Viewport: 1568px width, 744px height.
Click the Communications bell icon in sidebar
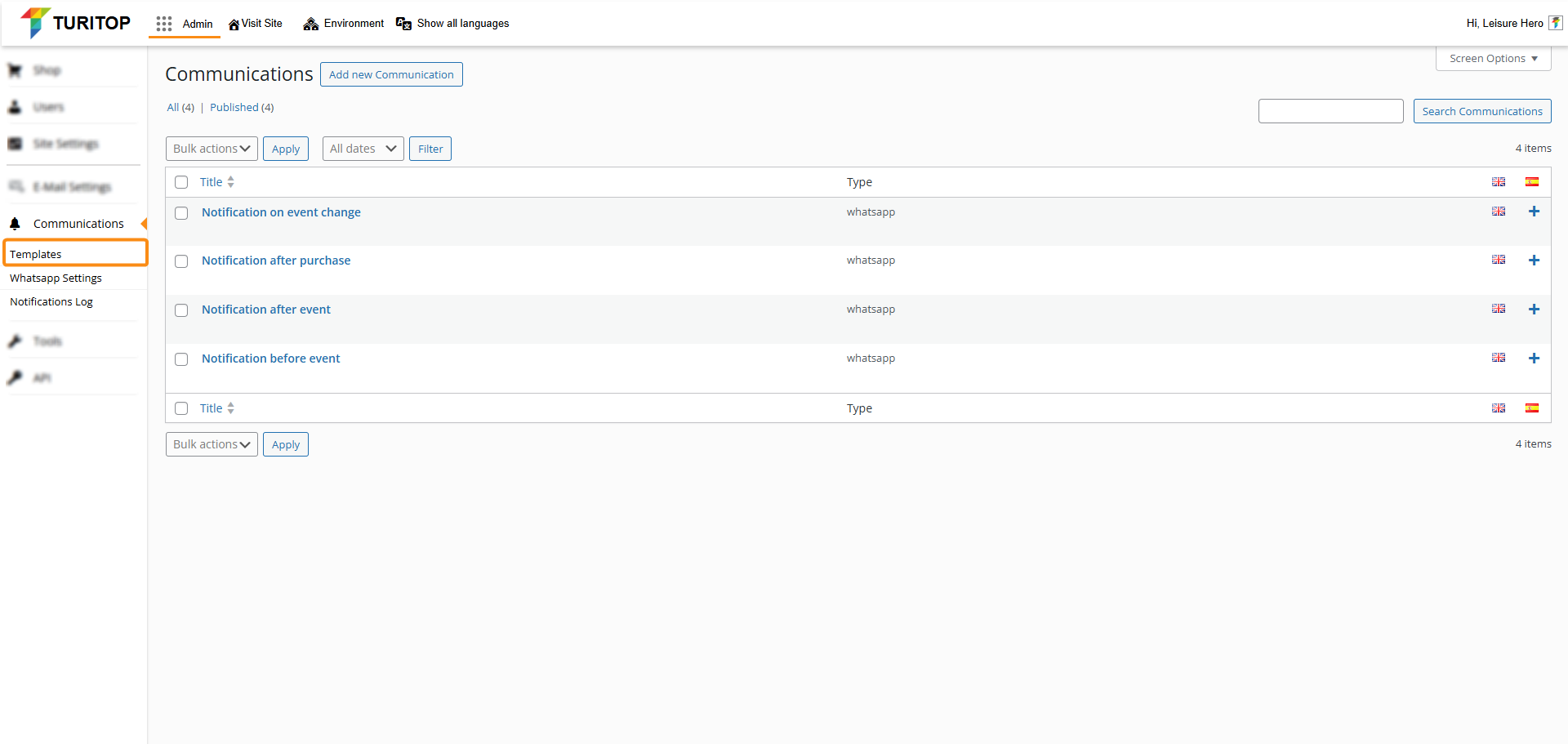[x=15, y=224]
